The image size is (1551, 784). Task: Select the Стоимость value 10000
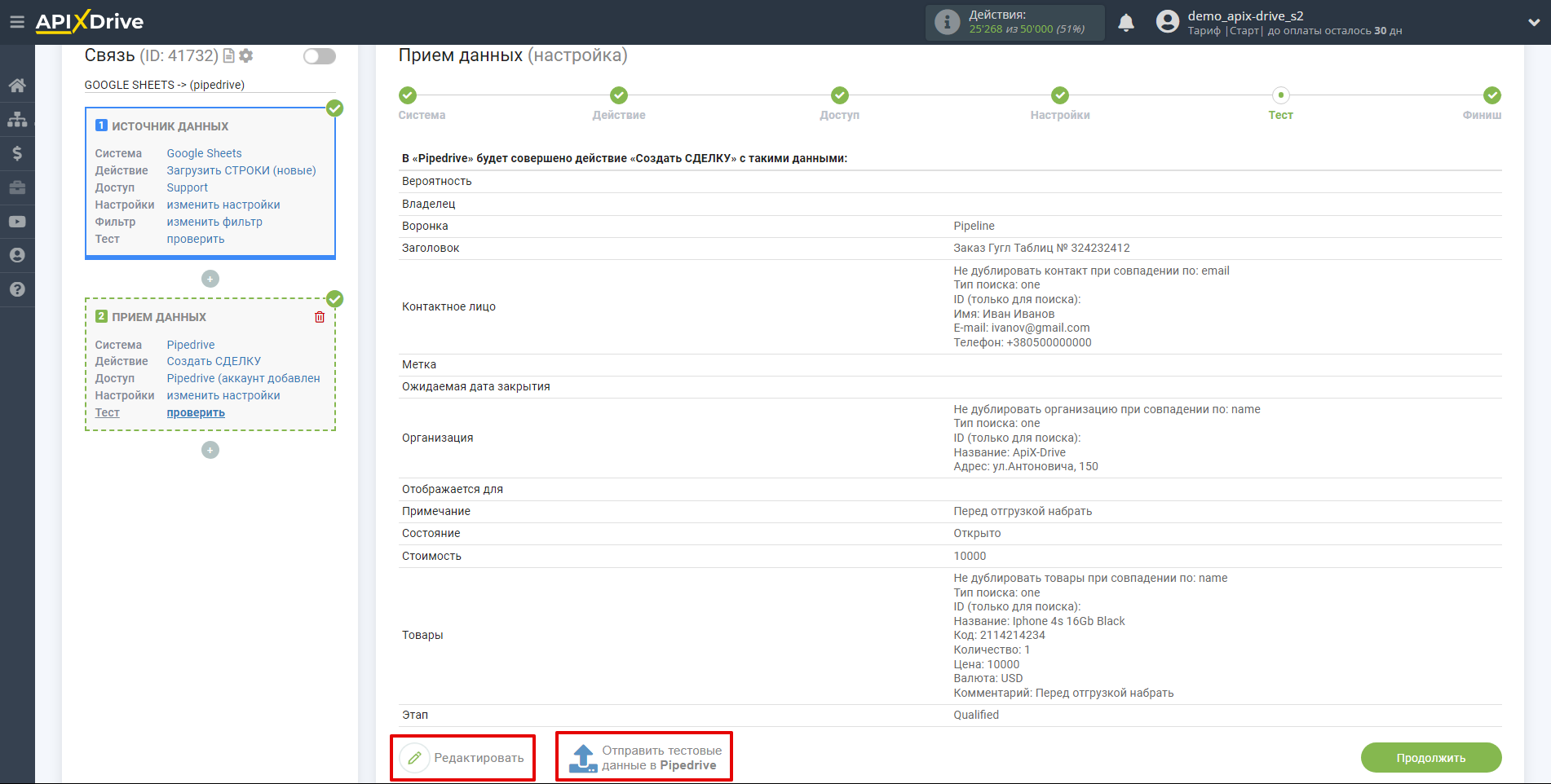pos(970,556)
